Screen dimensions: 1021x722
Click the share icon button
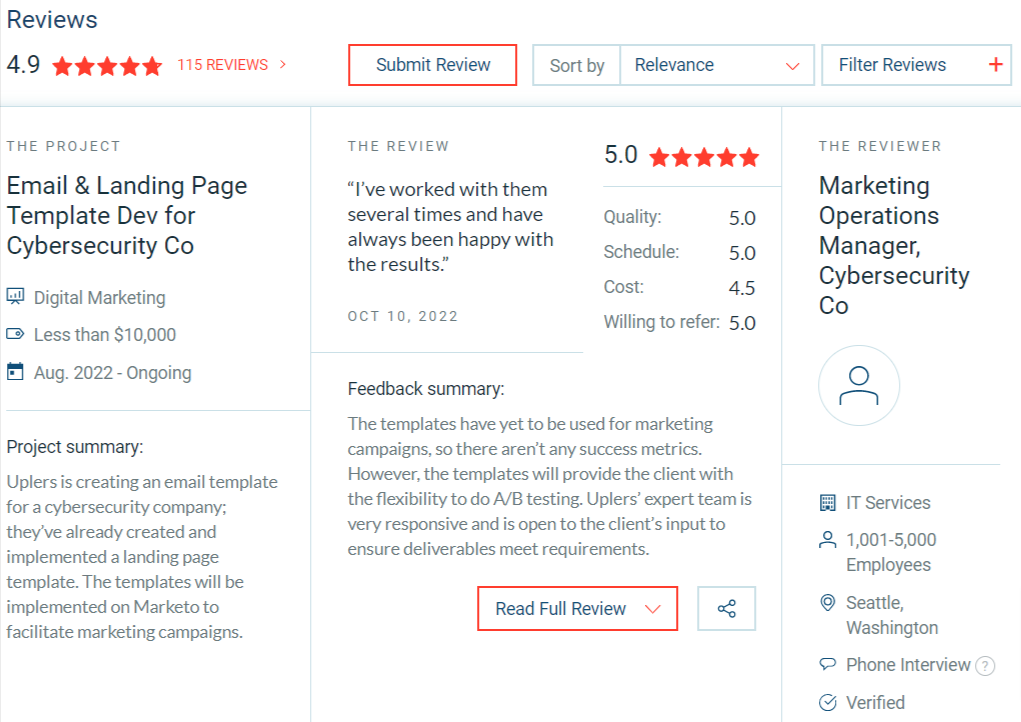[x=726, y=608]
